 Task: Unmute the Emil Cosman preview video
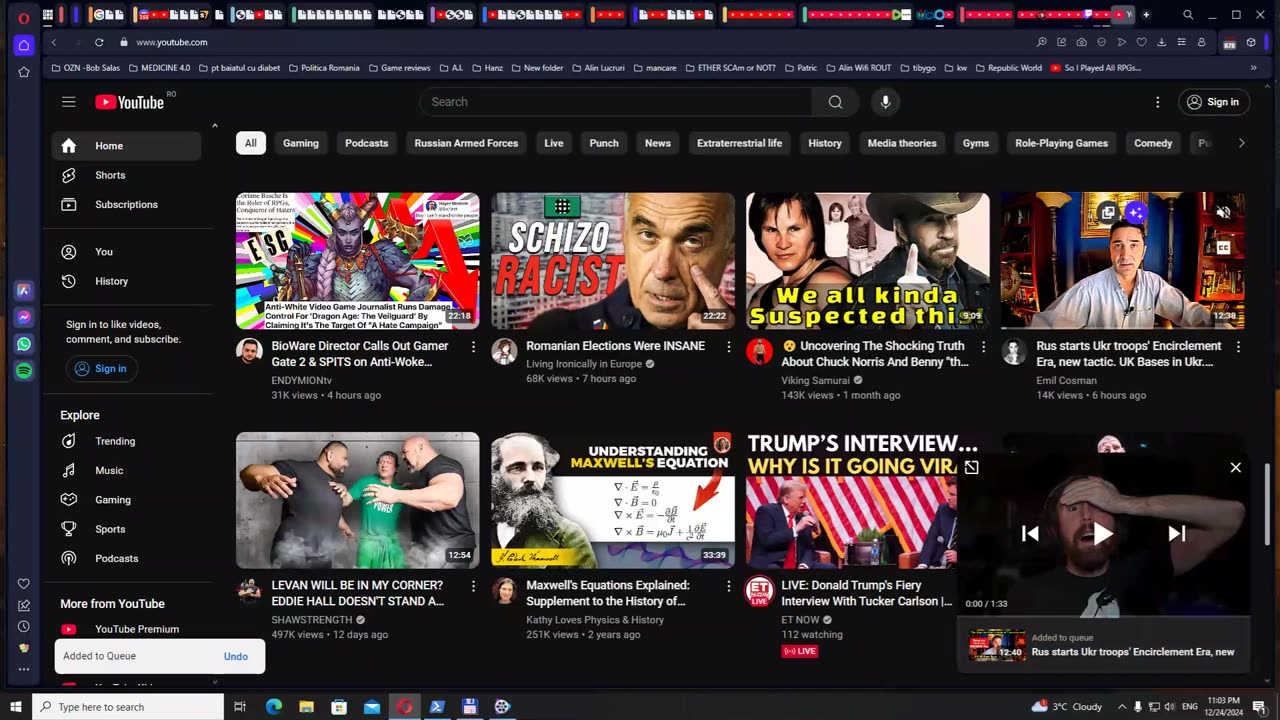[1223, 212]
